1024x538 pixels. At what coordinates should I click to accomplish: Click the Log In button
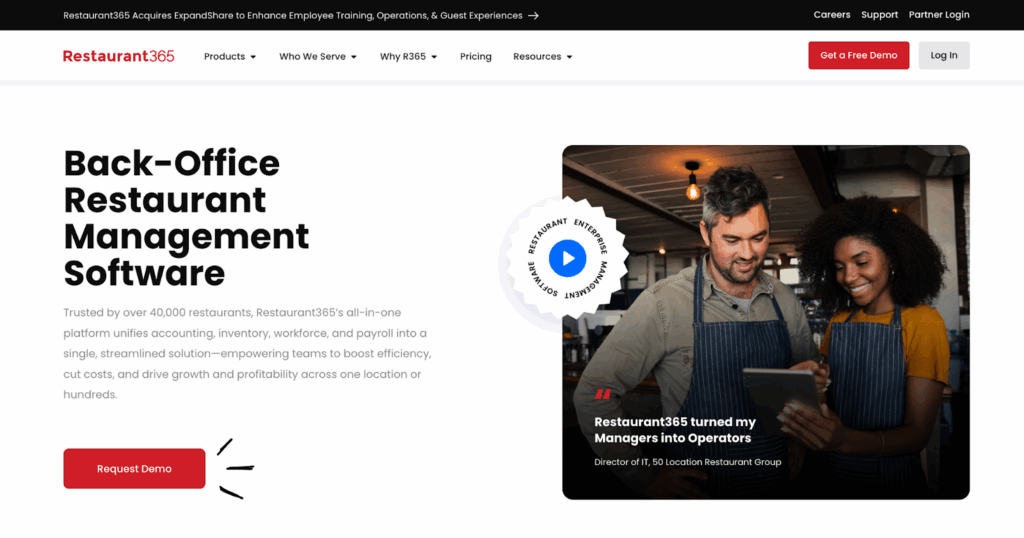(944, 55)
